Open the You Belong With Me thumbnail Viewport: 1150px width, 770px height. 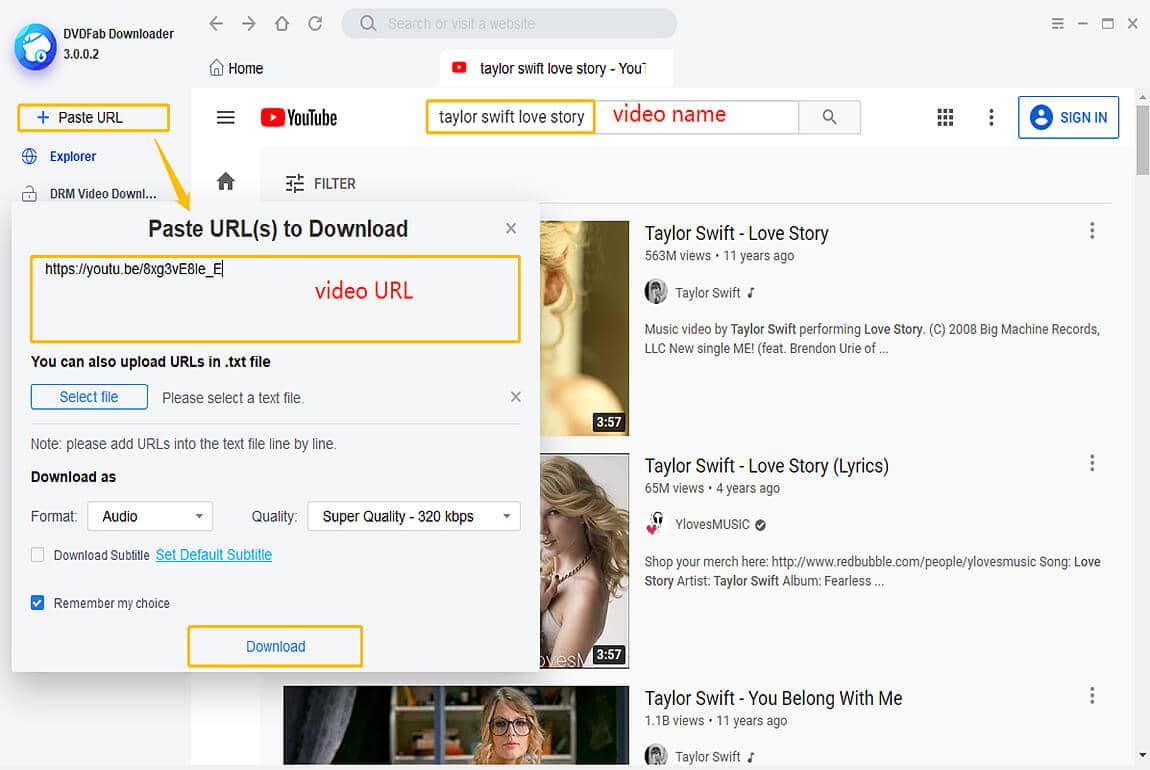click(456, 725)
